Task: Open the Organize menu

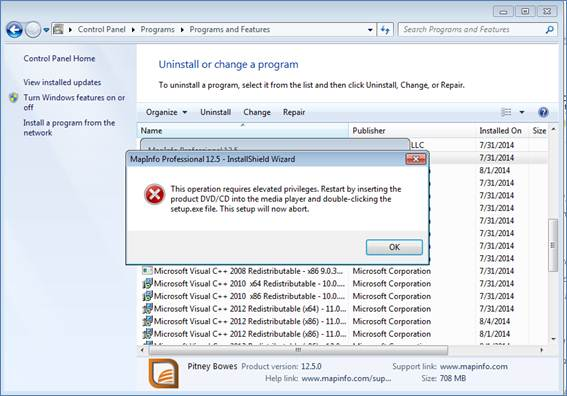Action: tap(166, 112)
